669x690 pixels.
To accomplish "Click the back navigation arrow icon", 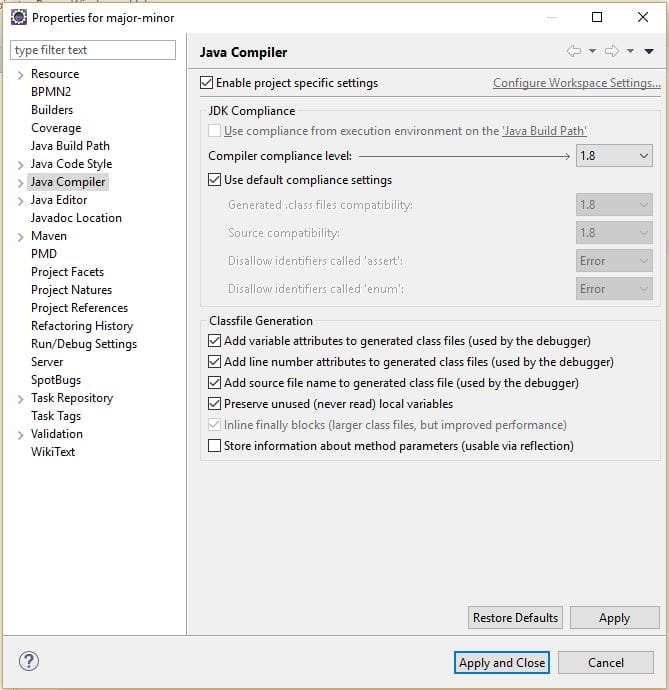I will pyautogui.click(x=573, y=51).
